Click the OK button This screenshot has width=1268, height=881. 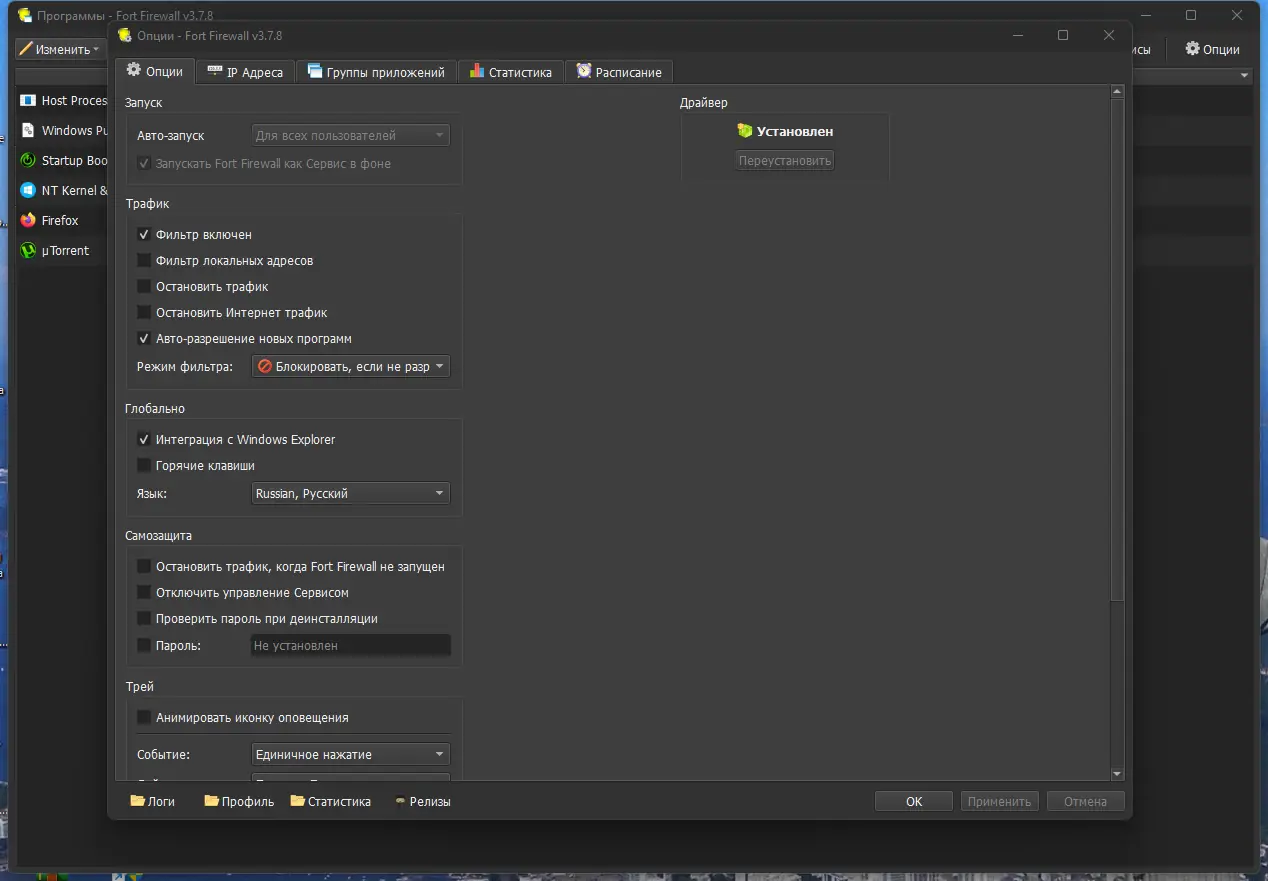coord(914,801)
